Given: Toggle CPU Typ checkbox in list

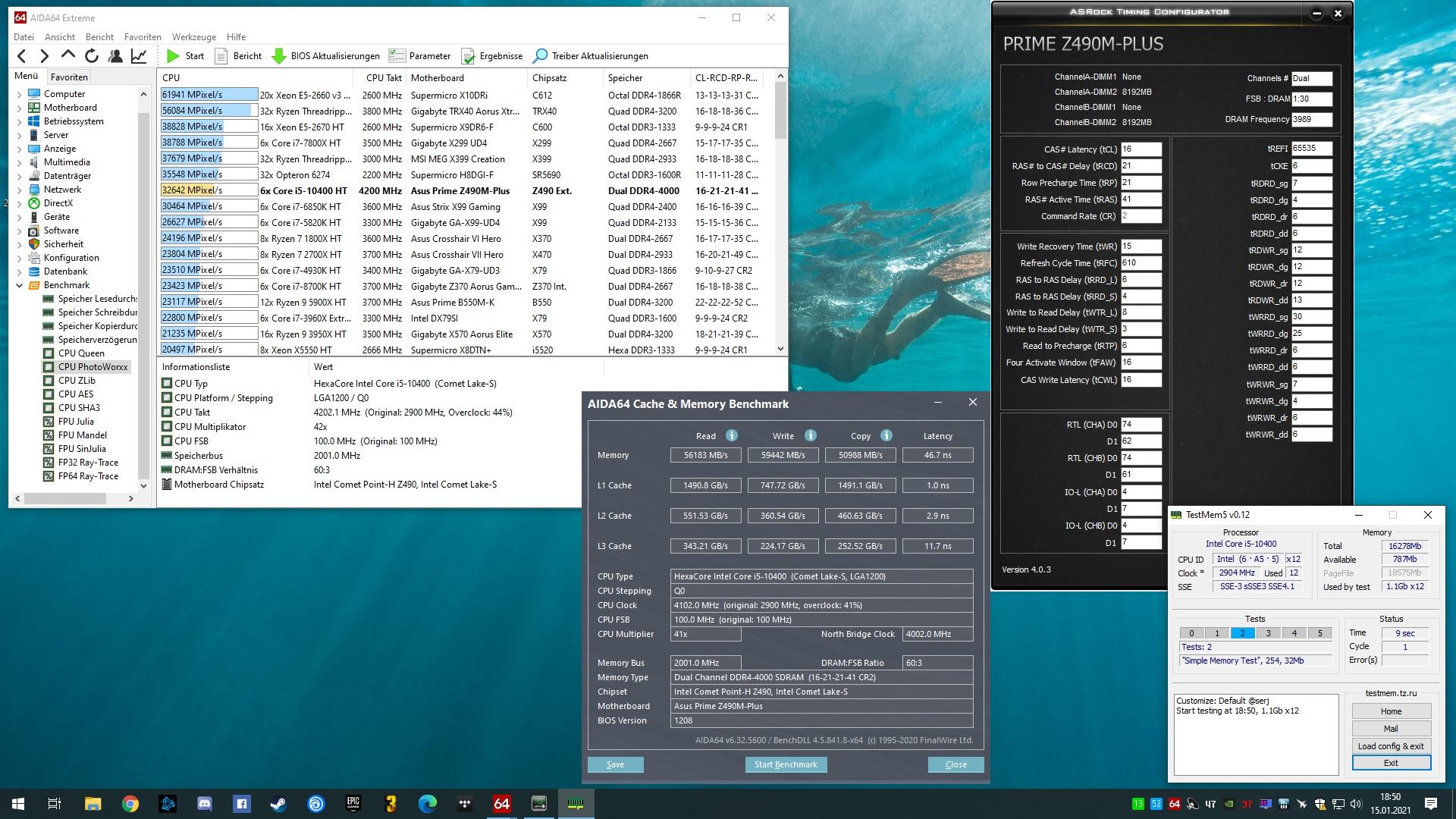Looking at the screenshot, I should point(167,384).
